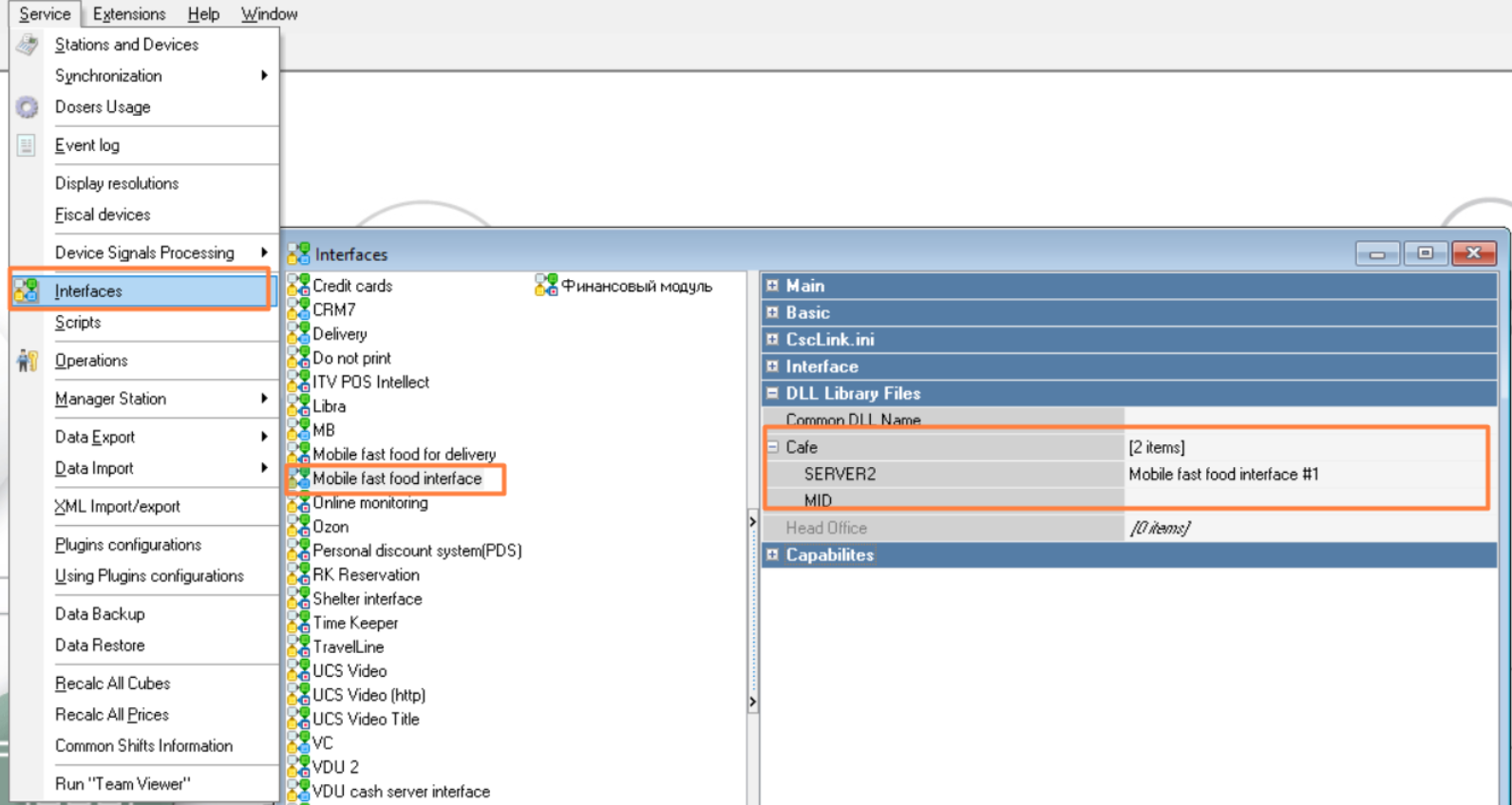This screenshot has width=1512, height=805.
Task: Select Mobile fast food interface item
Action: pyautogui.click(x=397, y=478)
